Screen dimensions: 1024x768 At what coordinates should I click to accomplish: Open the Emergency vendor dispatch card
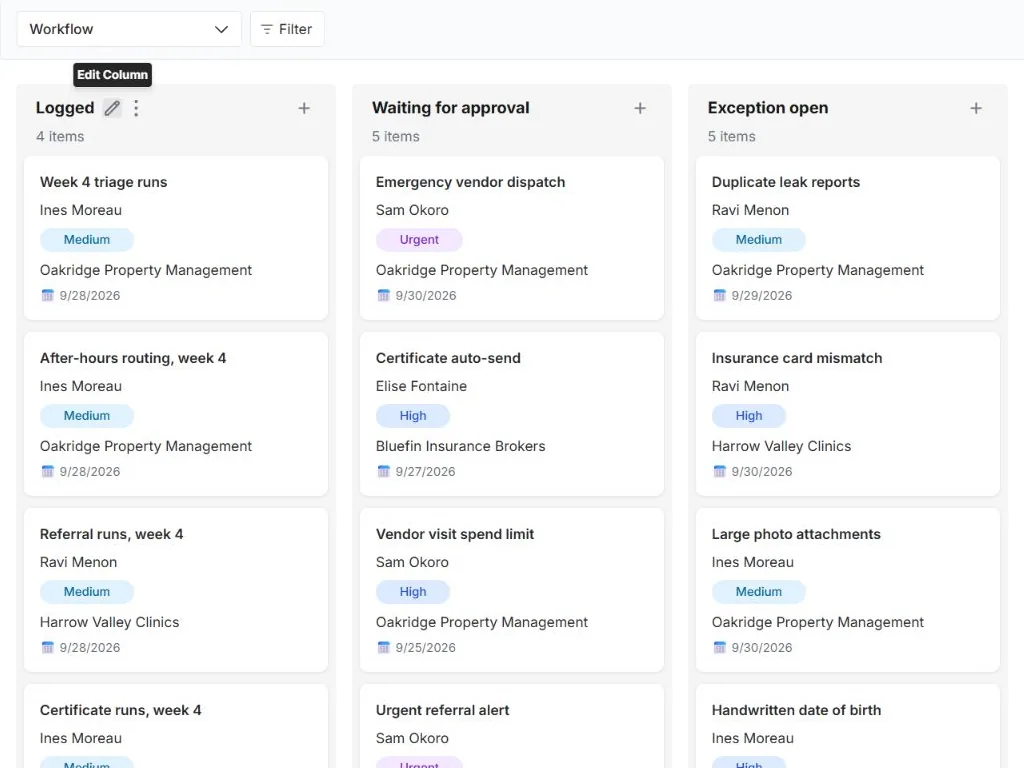click(x=512, y=238)
